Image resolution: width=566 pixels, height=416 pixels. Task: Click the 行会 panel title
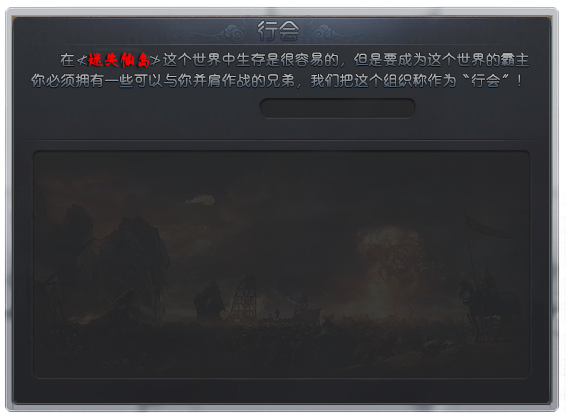(278, 30)
